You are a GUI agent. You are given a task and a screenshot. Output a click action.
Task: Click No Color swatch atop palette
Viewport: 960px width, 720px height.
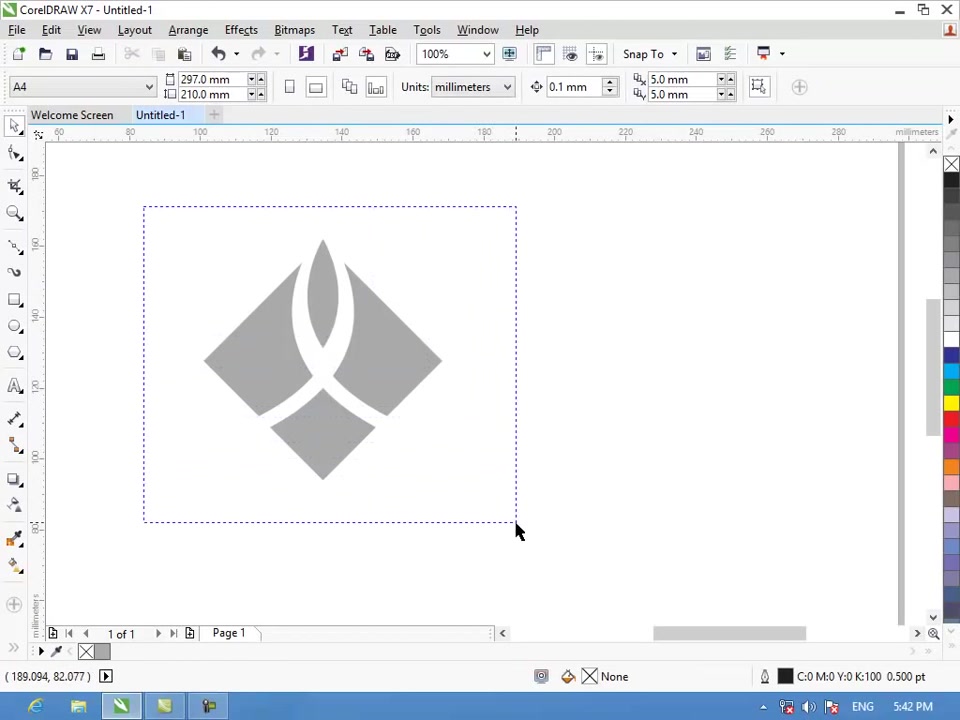(x=951, y=164)
